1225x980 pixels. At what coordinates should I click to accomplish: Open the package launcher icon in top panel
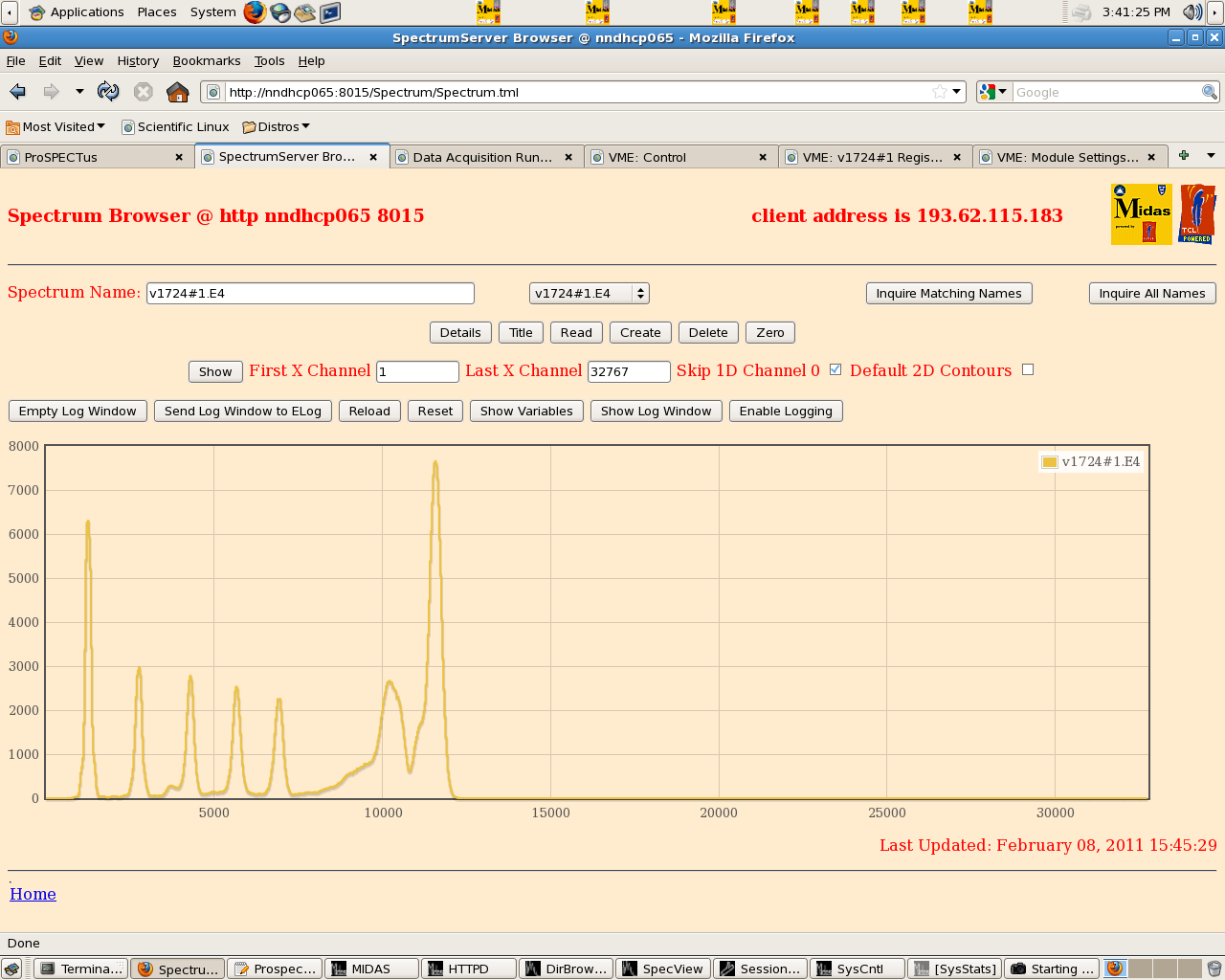coord(305,11)
